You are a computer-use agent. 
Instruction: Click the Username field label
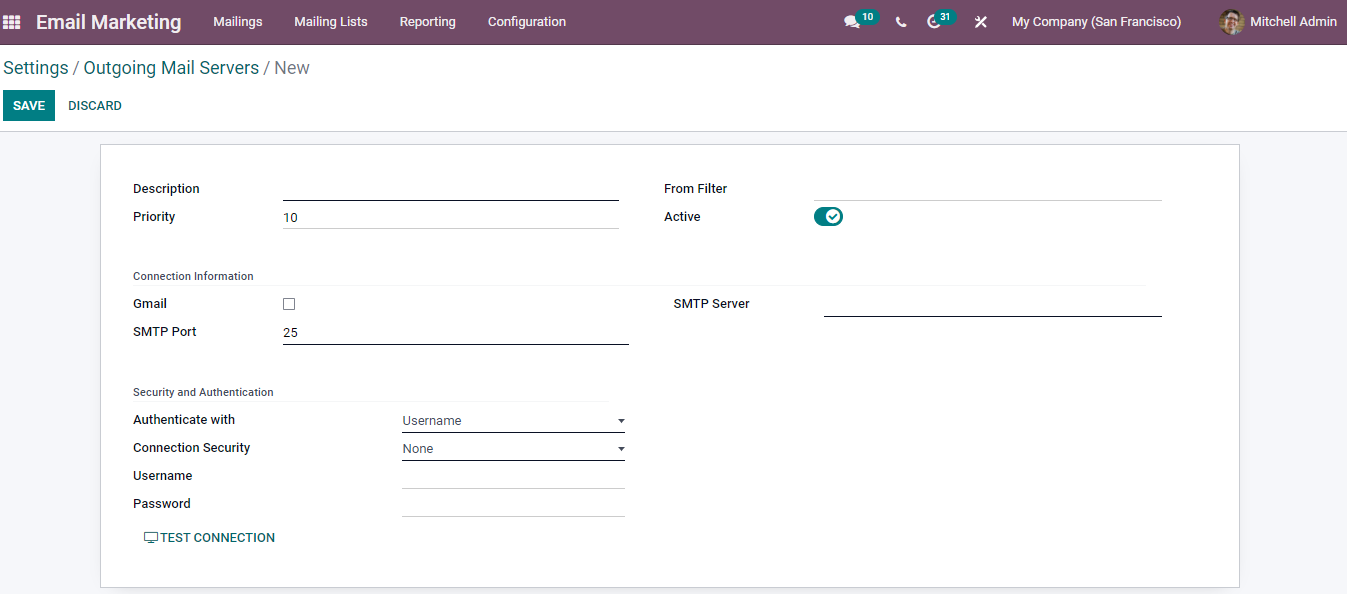click(x=163, y=476)
